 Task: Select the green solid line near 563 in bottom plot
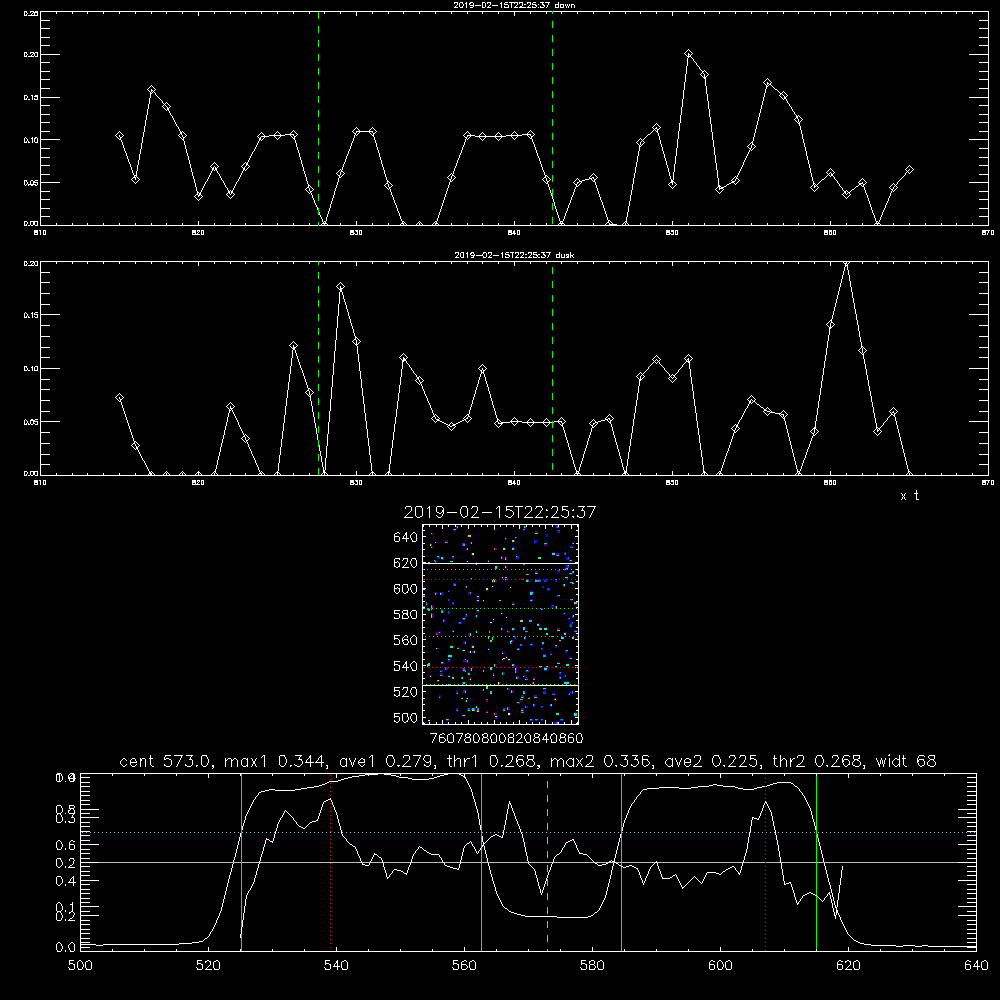click(482, 861)
